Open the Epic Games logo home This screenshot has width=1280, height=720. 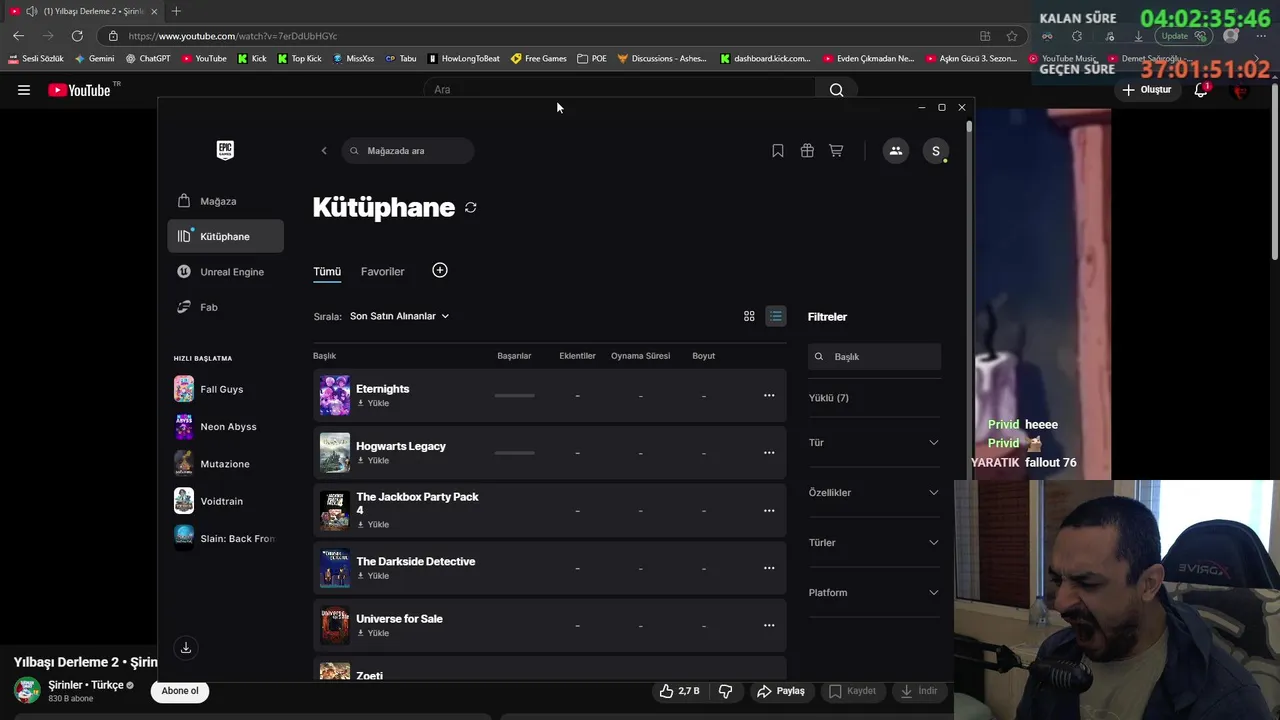pyautogui.click(x=225, y=150)
